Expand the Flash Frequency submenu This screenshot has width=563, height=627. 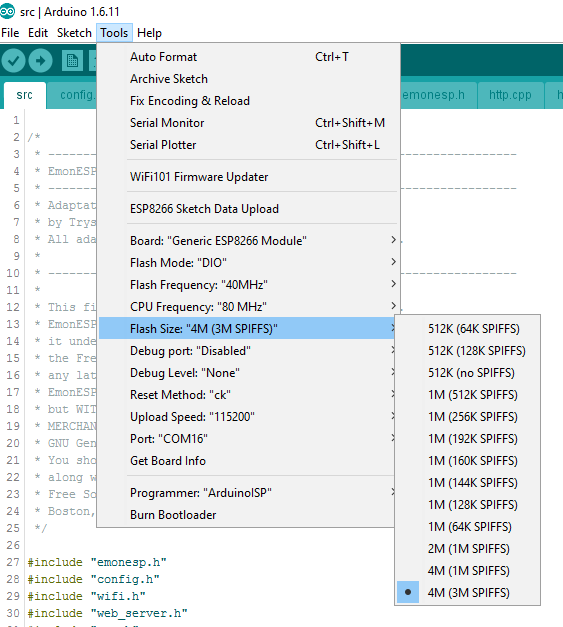point(248,285)
